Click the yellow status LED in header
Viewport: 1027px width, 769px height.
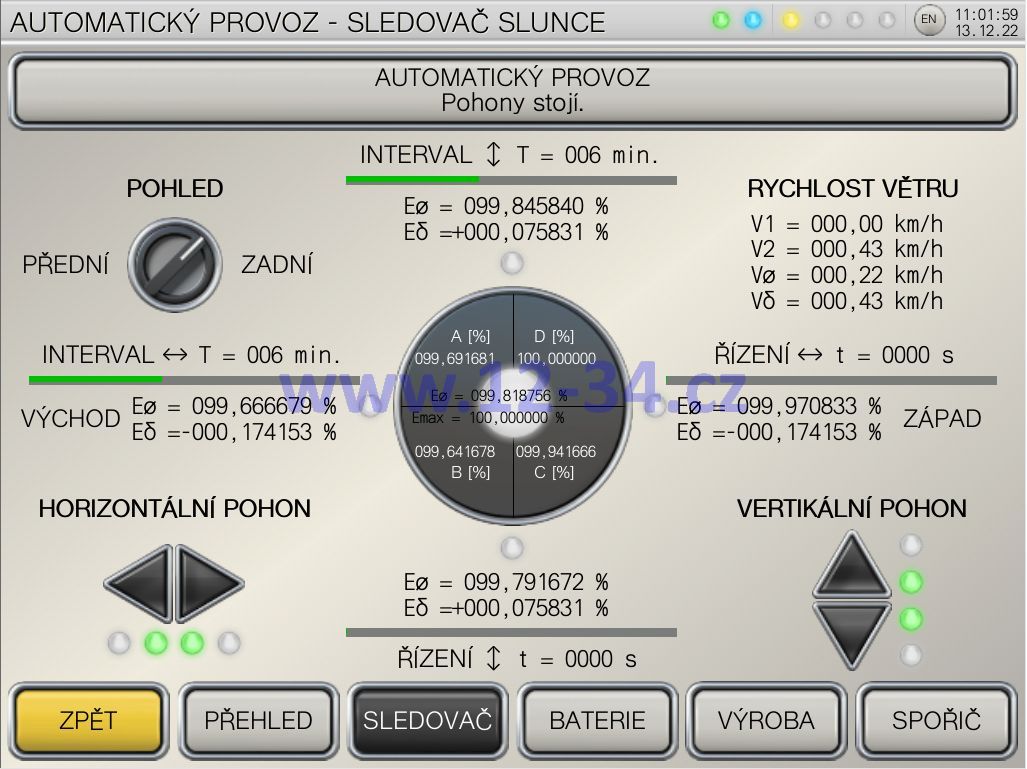[x=791, y=20]
